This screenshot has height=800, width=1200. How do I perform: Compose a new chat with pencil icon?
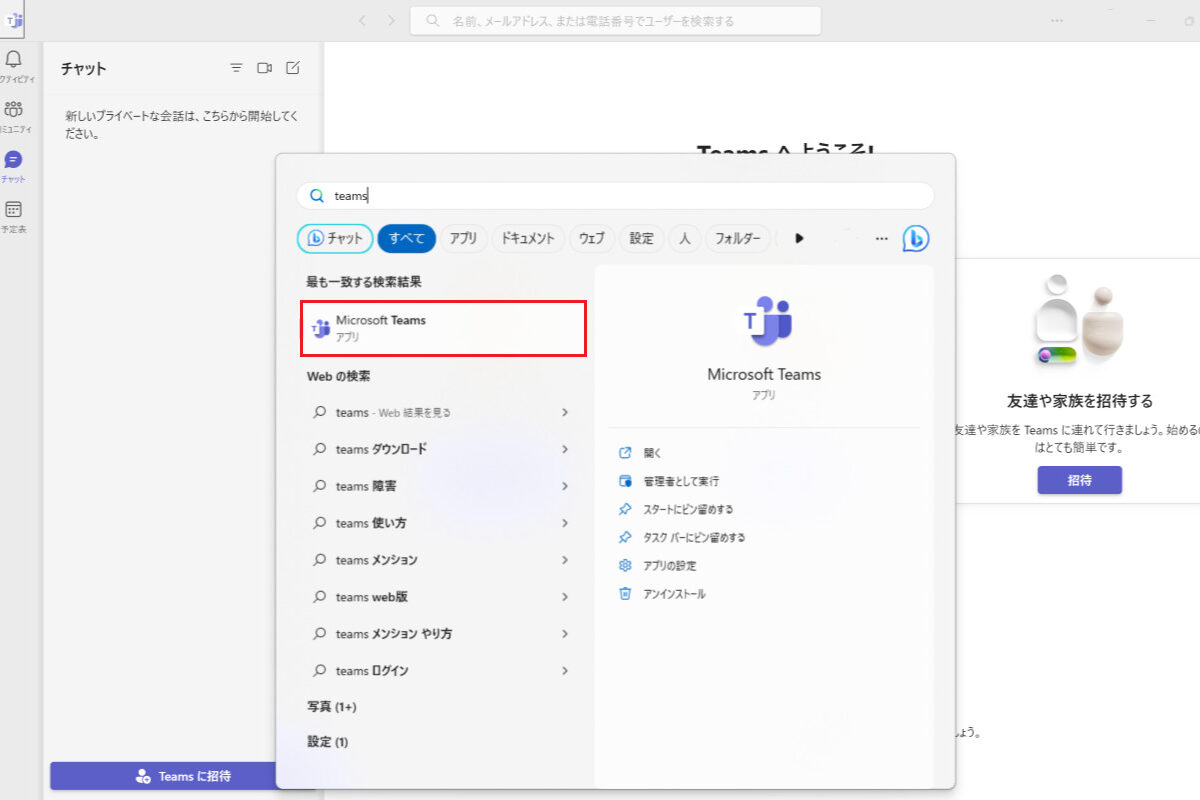click(x=293, y=68)
